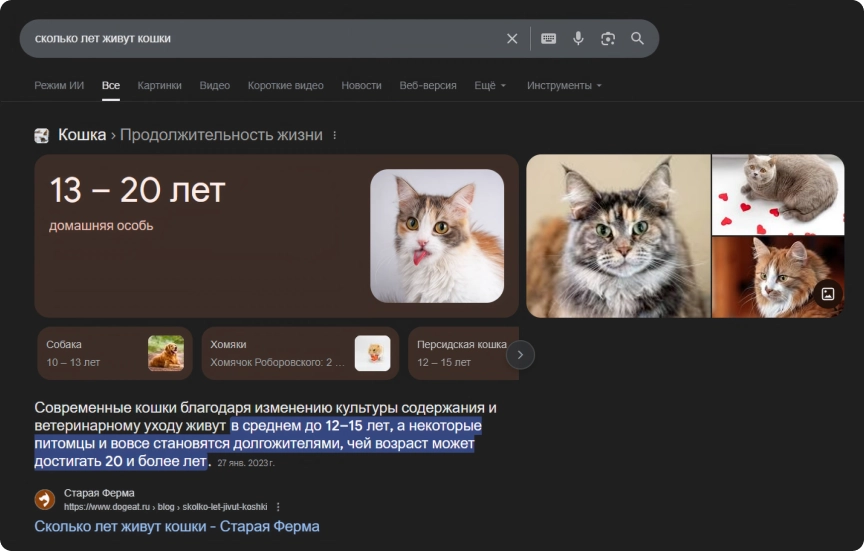Select the Все tab

111,85
